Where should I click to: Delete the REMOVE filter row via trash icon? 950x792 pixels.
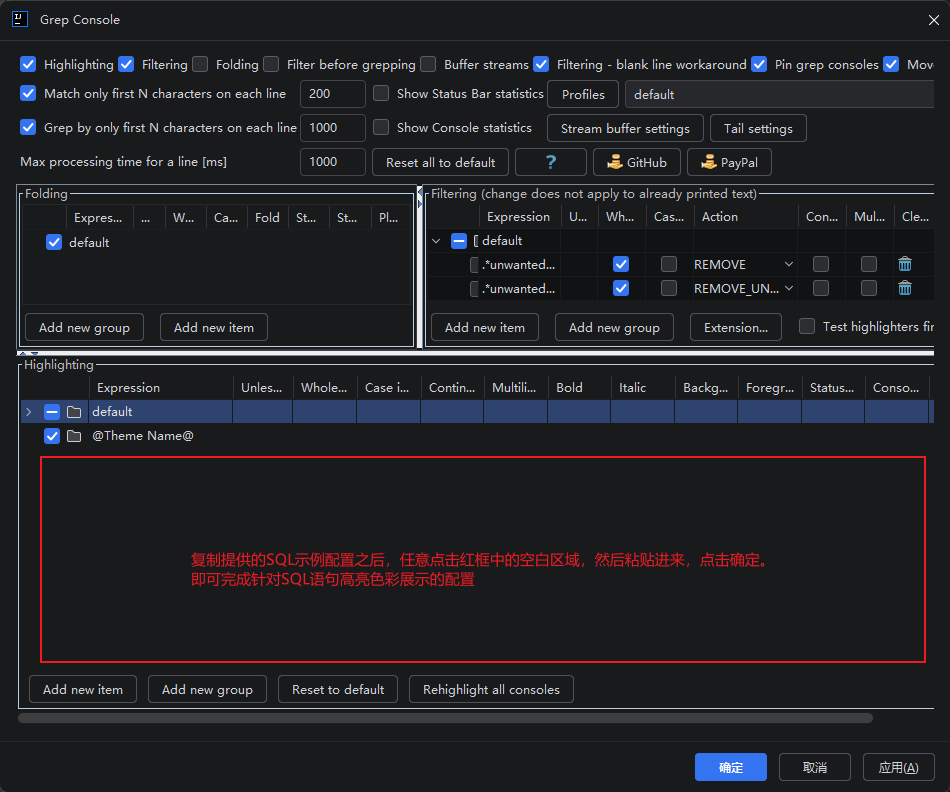(905, 264)
